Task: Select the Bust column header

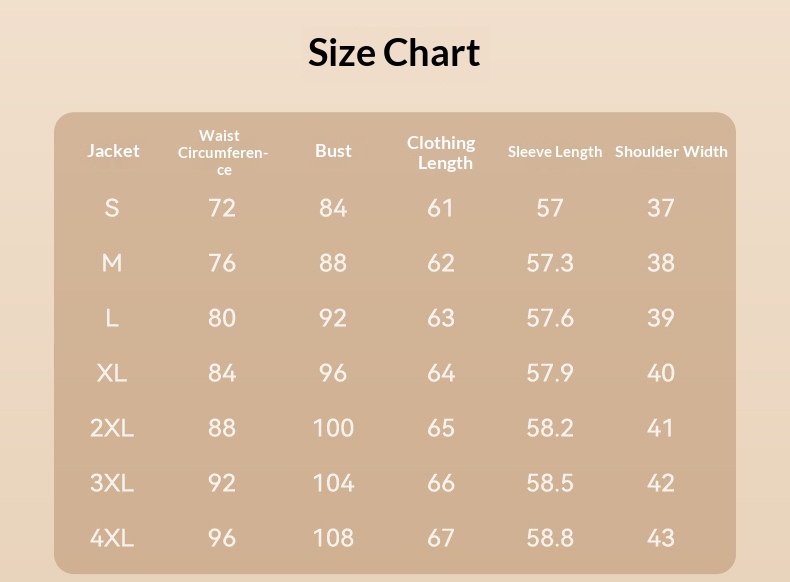Action: [333, 151]
